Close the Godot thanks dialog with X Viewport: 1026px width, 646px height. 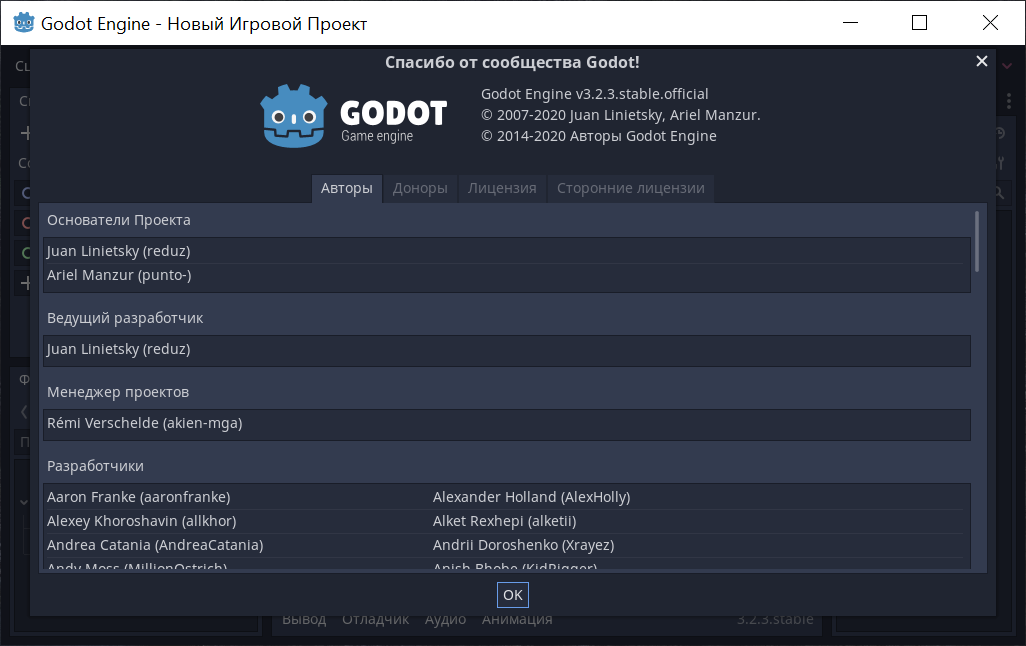click(982, 61)
